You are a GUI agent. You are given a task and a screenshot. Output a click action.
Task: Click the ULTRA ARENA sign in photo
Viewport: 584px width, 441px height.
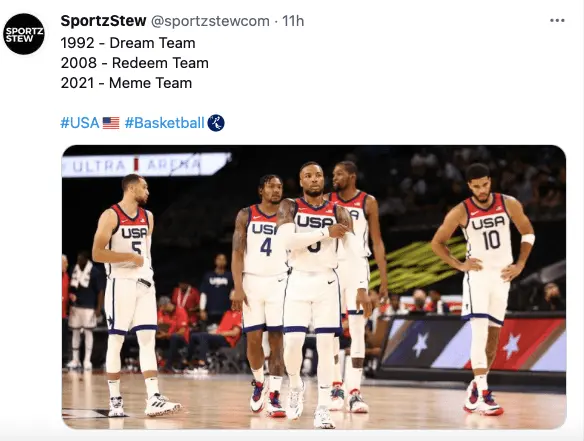coord(145,165)
